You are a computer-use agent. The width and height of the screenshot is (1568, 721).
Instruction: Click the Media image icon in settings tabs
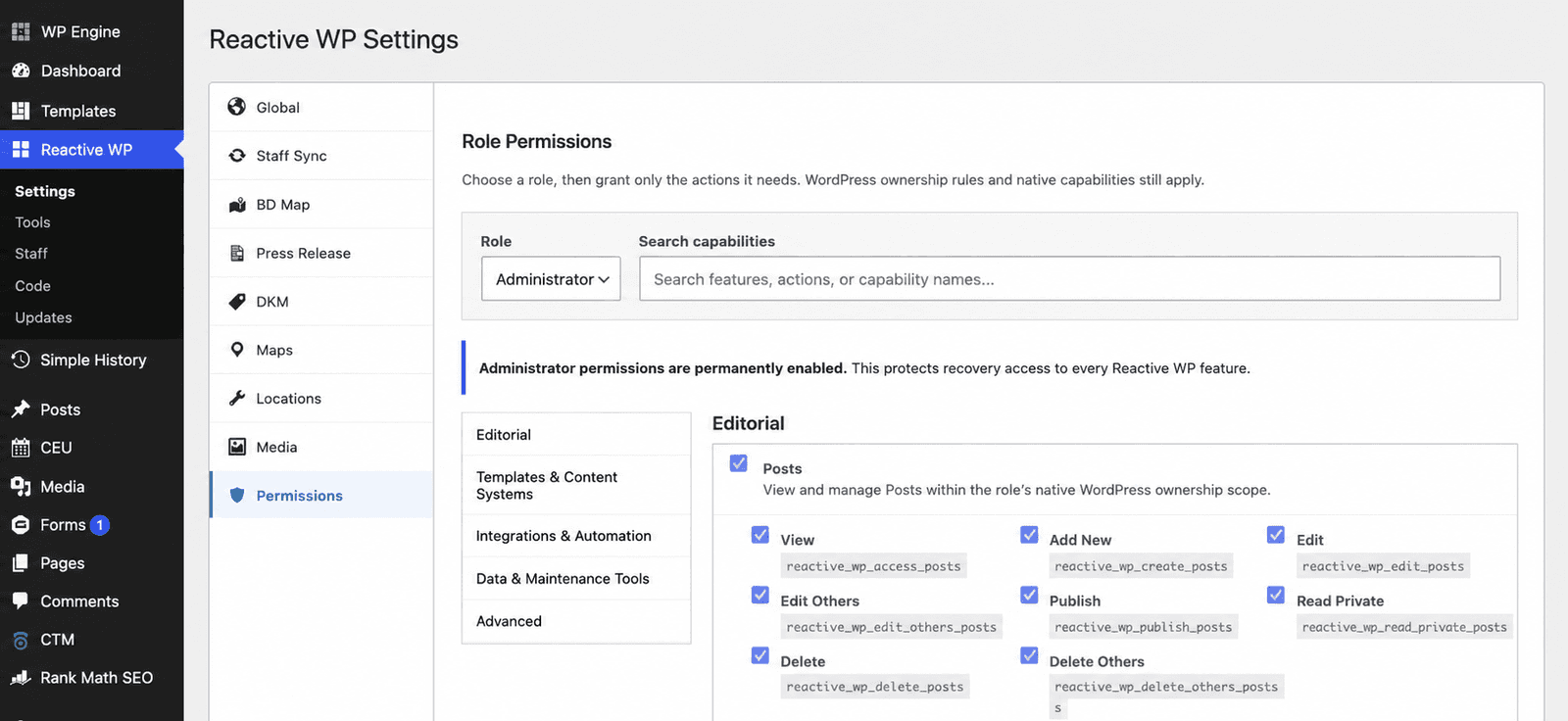[237, 447]
